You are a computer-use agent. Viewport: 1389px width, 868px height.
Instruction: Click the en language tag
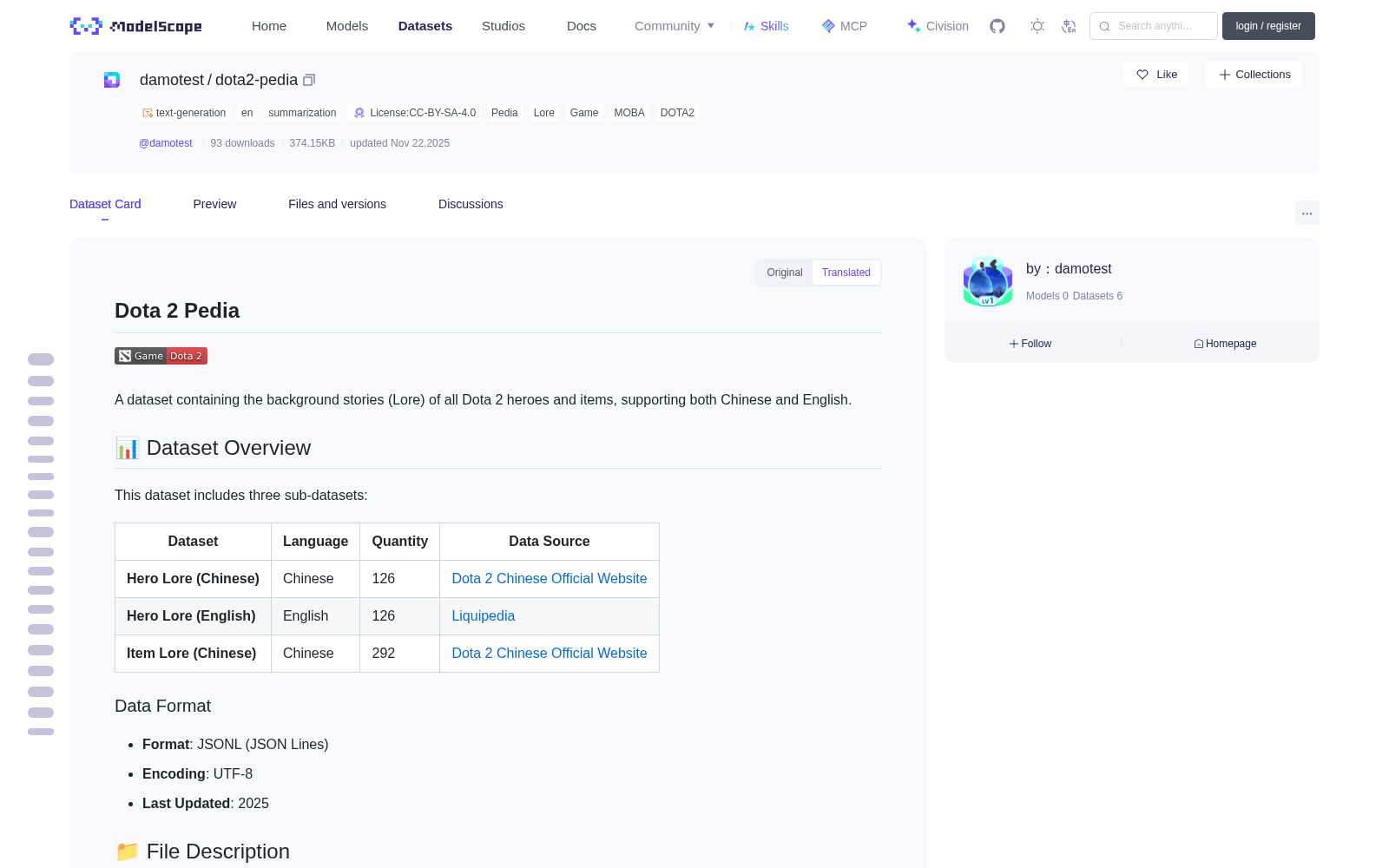click(x=247, y=113)
